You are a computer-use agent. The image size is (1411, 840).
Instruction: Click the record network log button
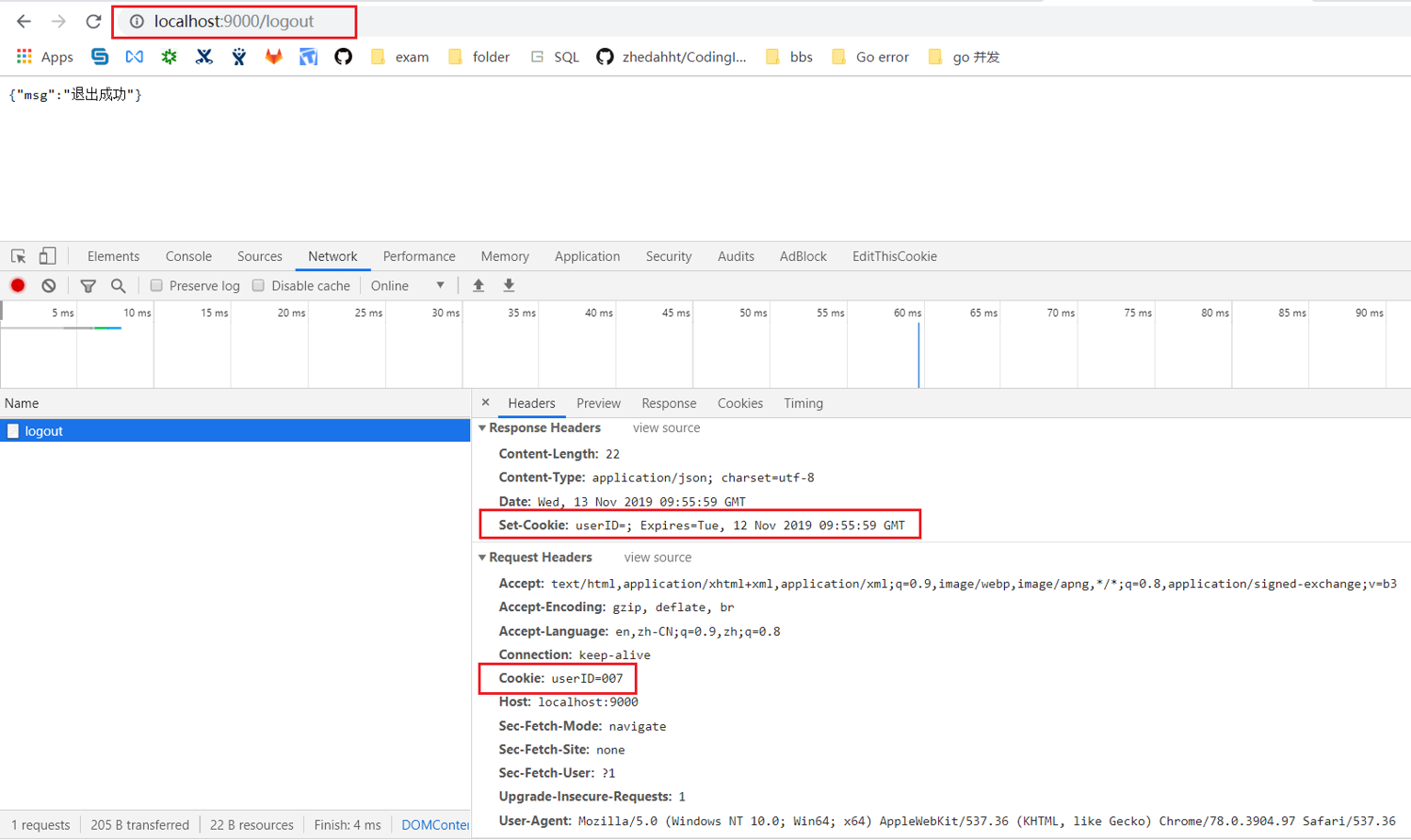pos(18,285)
